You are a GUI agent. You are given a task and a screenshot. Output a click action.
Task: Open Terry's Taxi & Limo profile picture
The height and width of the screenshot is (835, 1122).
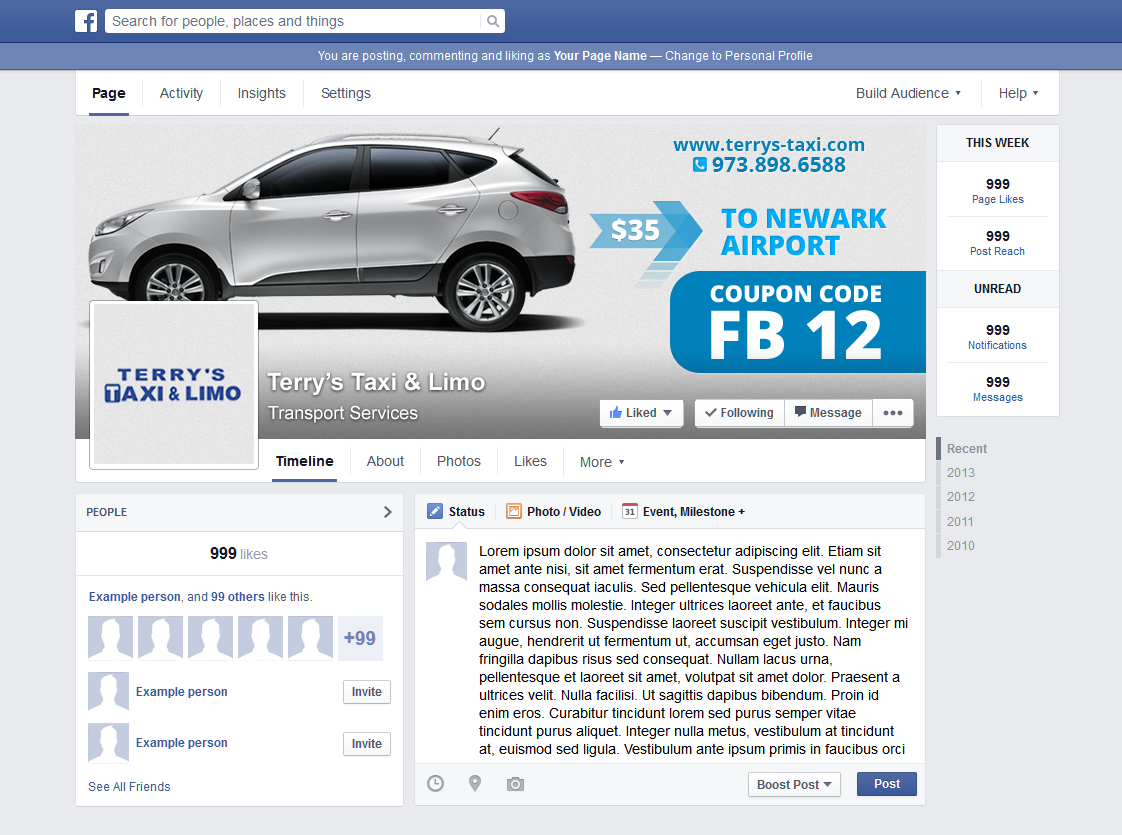174,385
